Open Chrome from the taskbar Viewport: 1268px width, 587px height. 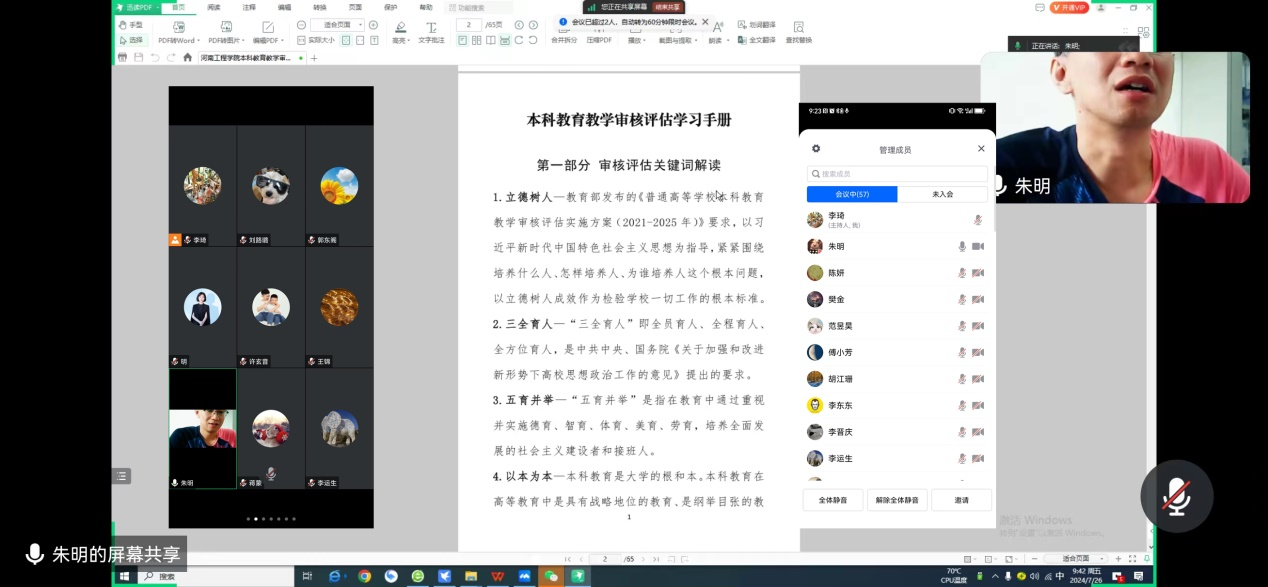[x=365, y=576]
